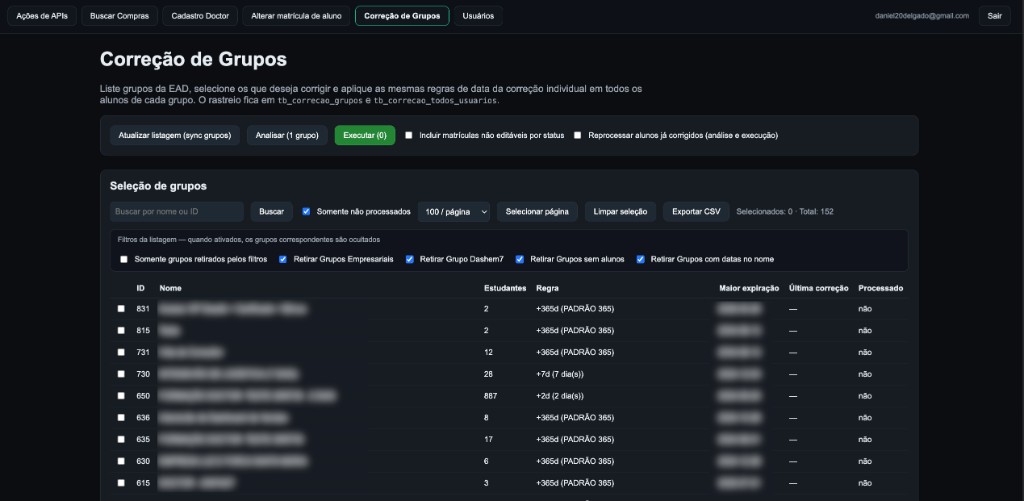Image resolution: width=1024 pixels, height=501 pixels.
Task: Uncheck Retirar Grupos sem alunos filter
Action: 520,259
